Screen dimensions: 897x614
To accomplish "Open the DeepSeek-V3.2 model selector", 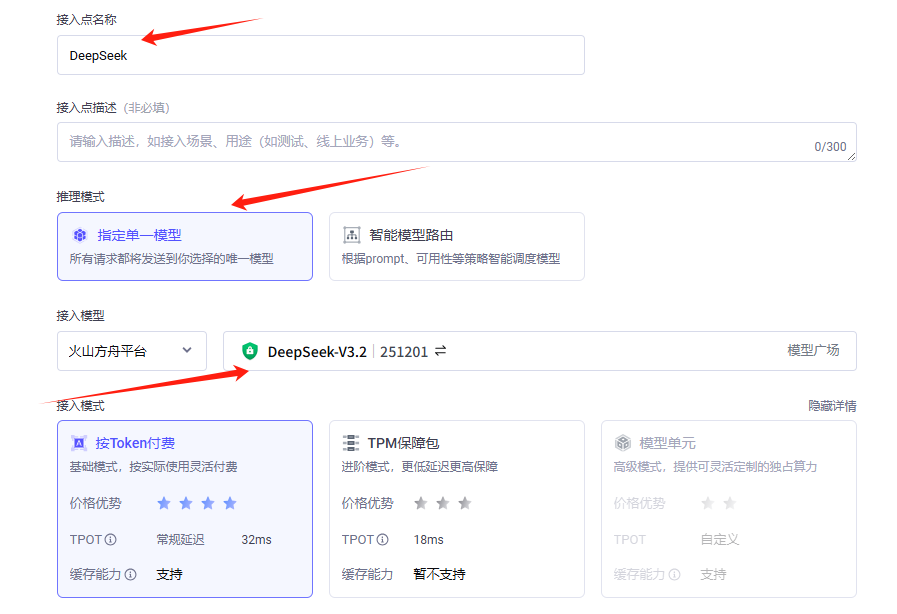I will [539, 351].
